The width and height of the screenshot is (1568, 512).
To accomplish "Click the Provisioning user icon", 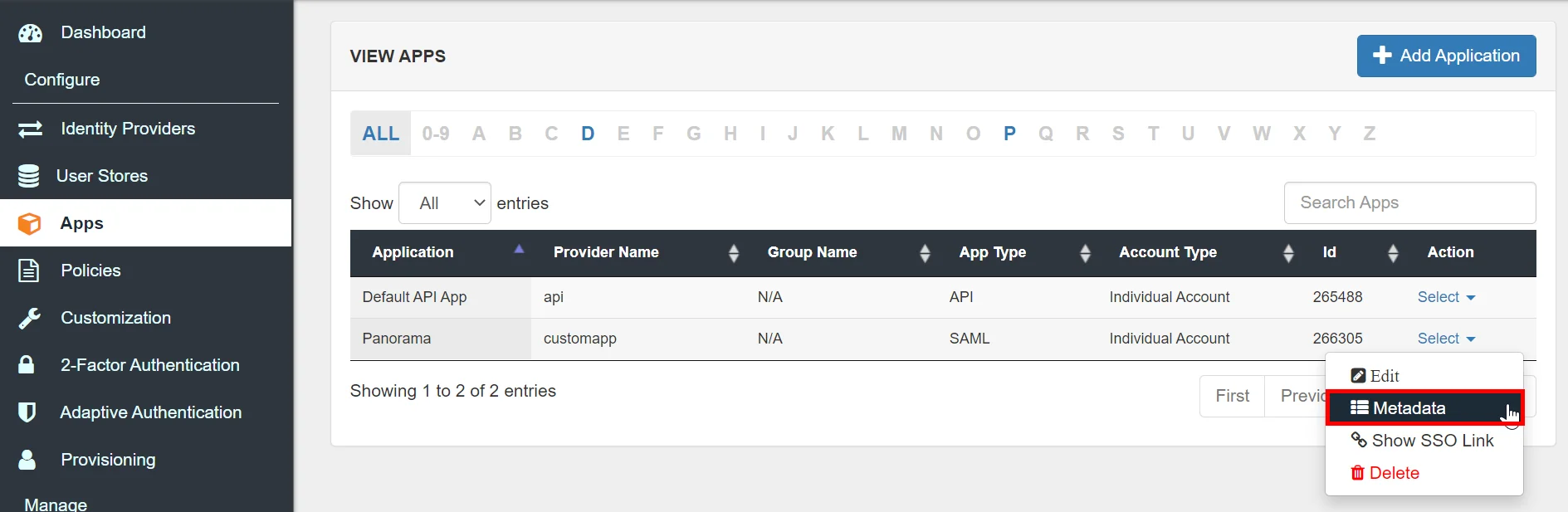I will 27,460.
